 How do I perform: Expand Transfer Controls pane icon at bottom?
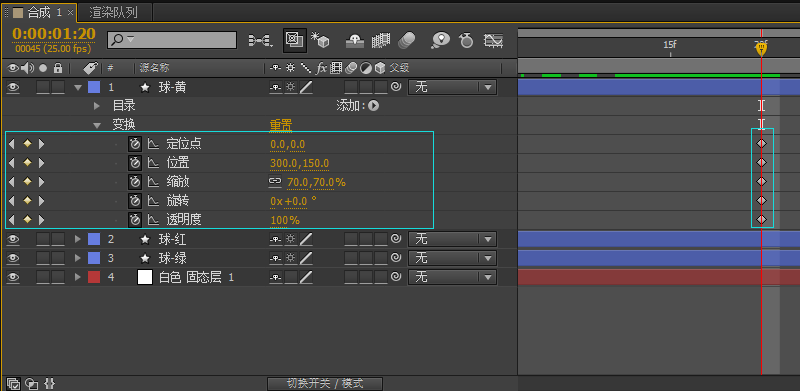tap(32, 383)
